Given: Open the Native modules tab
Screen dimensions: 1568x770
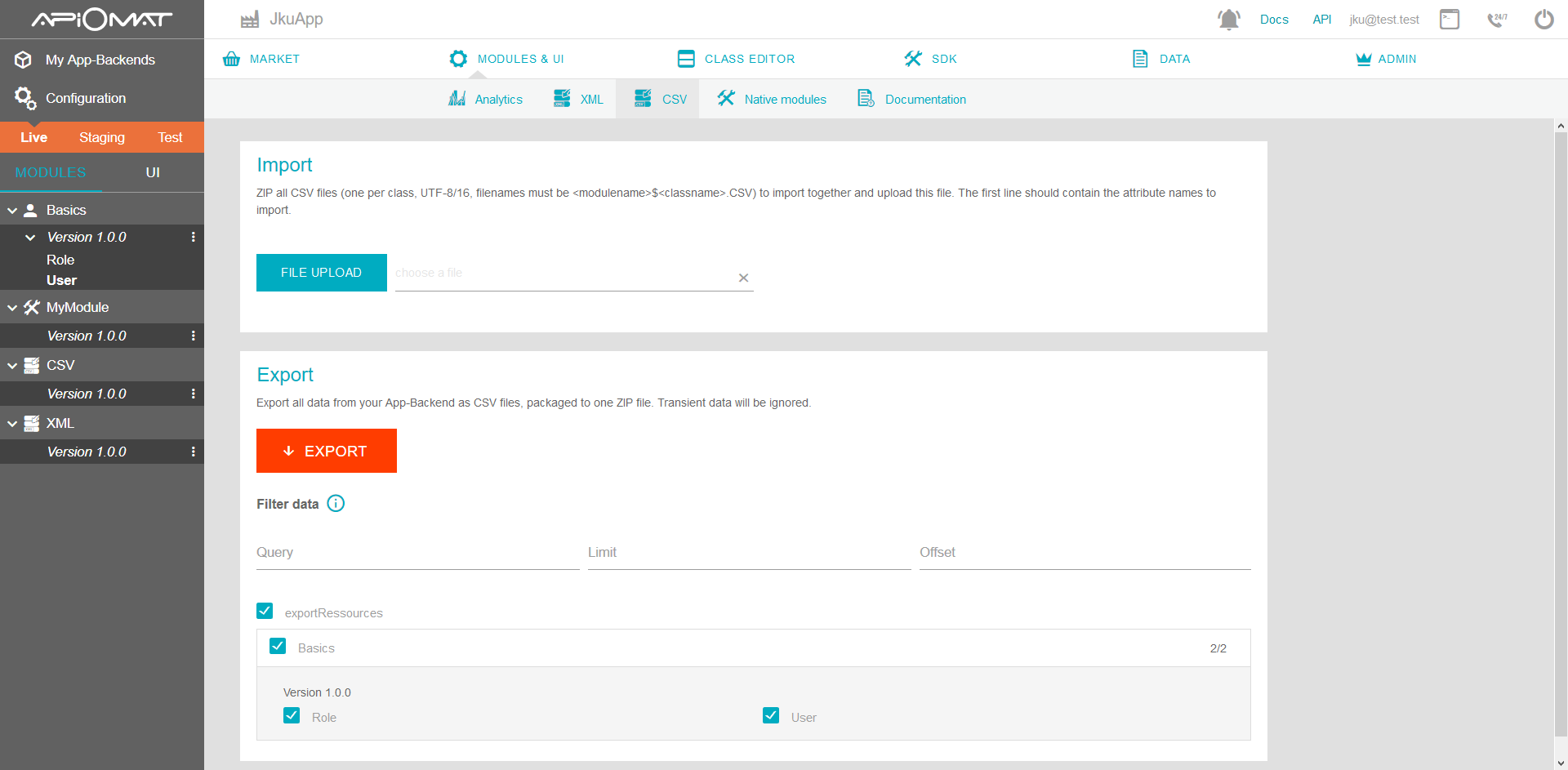Looking at the screenshot, I should (x=772, y=100).
